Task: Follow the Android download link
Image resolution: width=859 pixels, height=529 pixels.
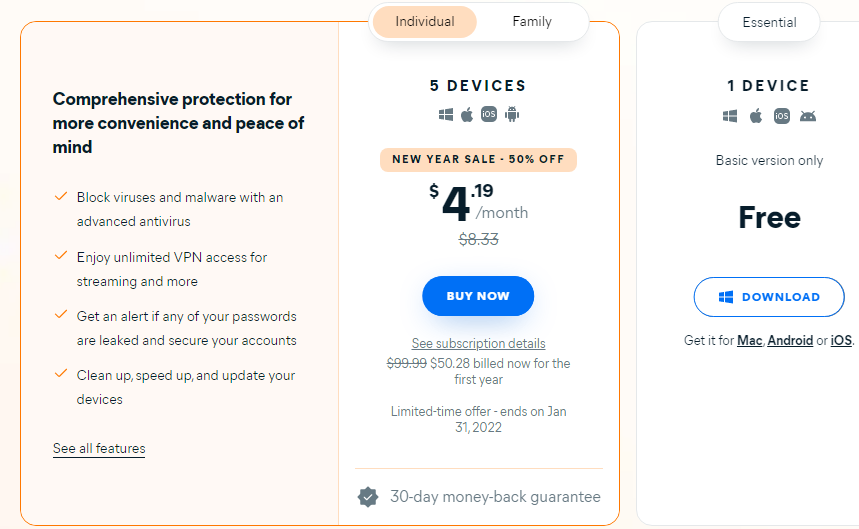Action: pos(790,341)
